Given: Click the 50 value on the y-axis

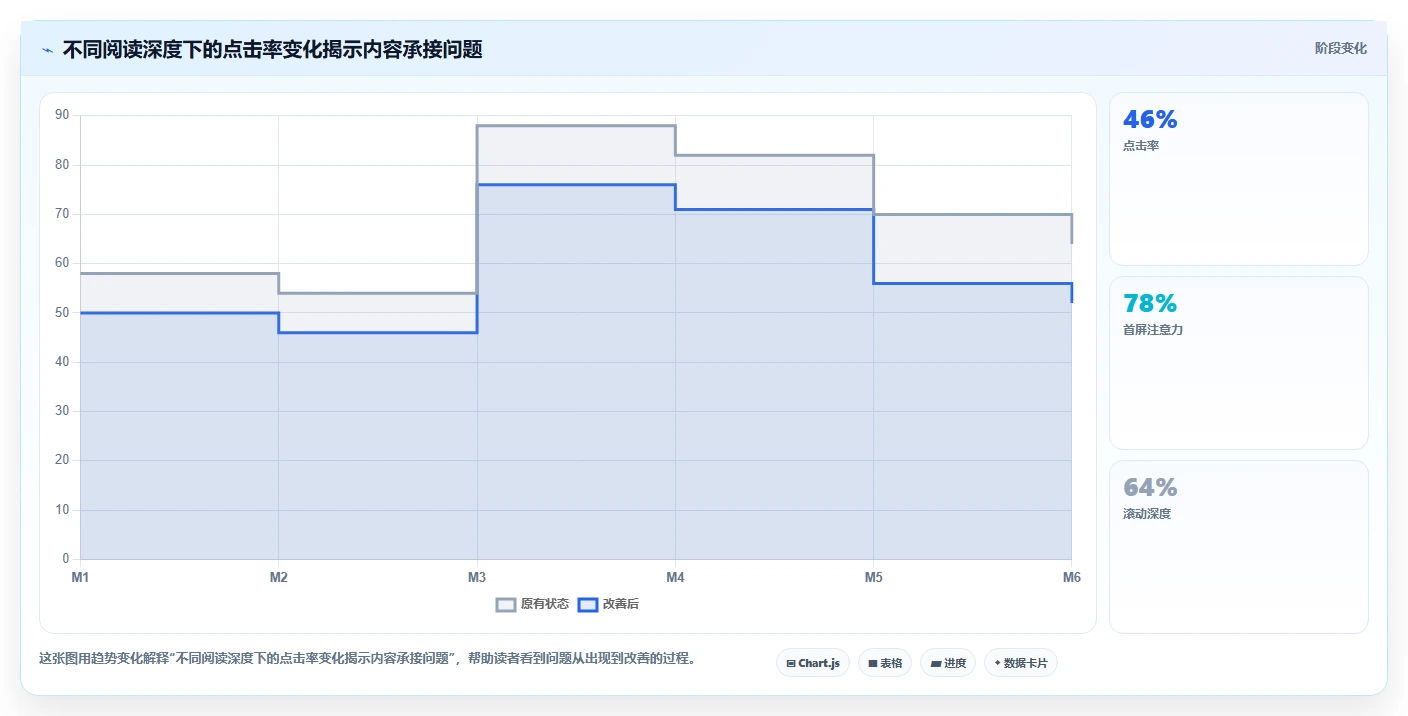Looking at the screenshot, I should 62,312.
